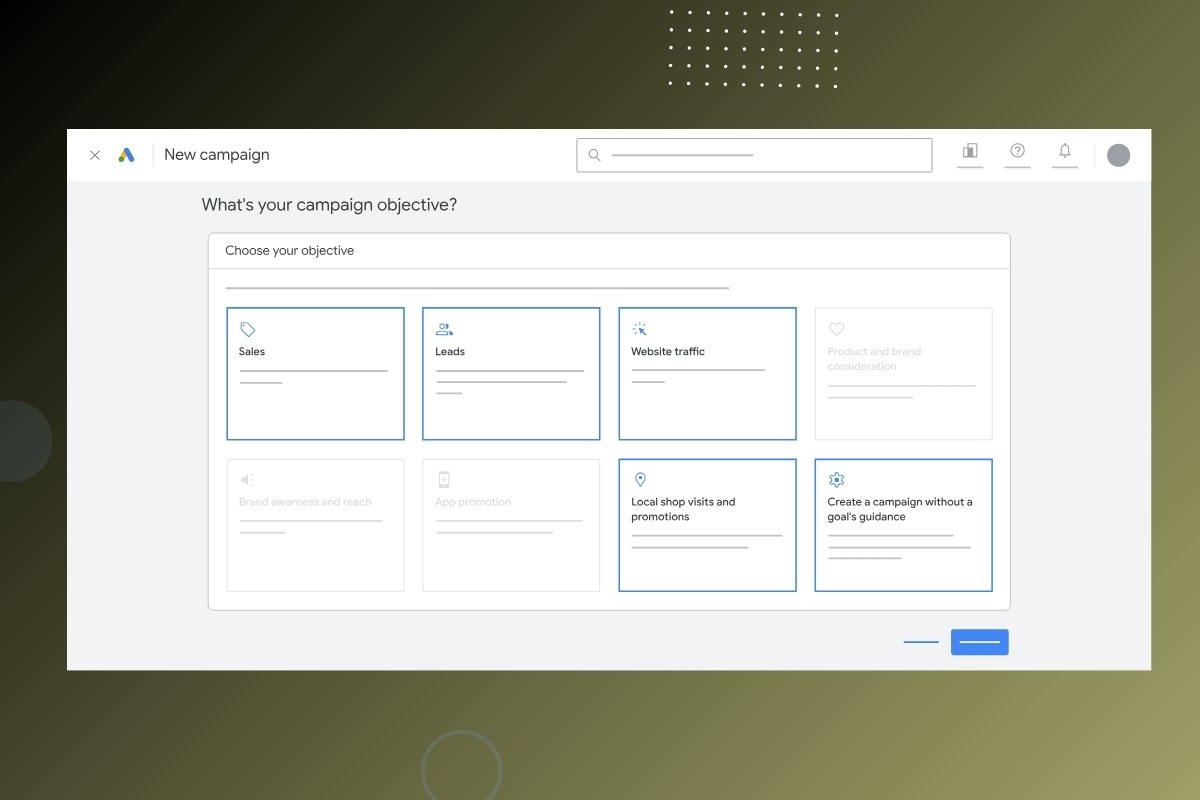Click the Website traffic cursor icon
Viewport: 1200px width, 800px height.
[x=640, y=329]
